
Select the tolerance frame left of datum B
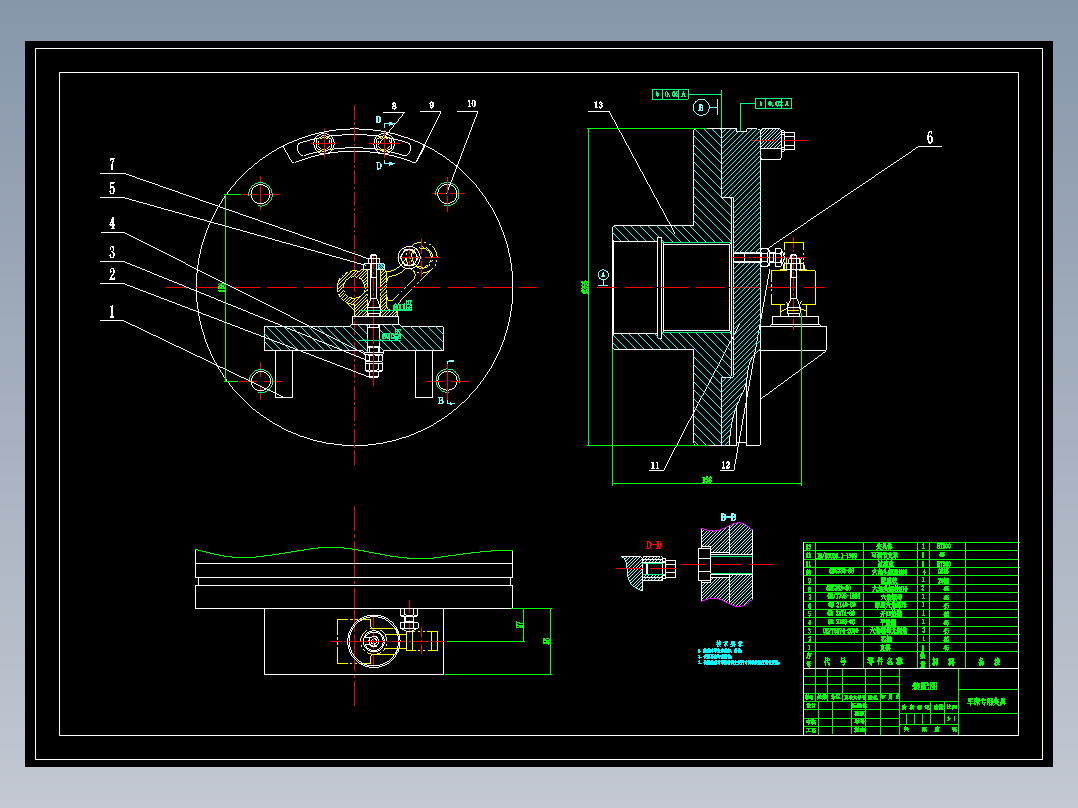point(670,94)
